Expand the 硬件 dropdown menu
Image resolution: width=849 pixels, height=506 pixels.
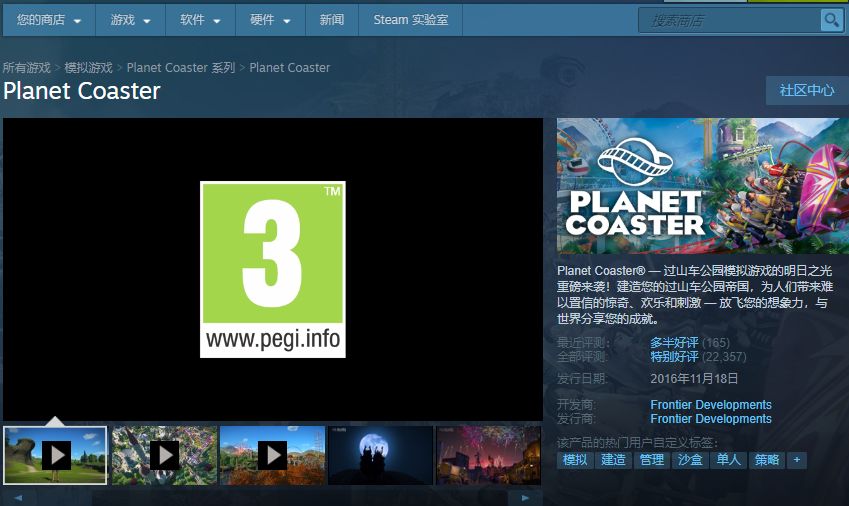click(x=270, y=20)
